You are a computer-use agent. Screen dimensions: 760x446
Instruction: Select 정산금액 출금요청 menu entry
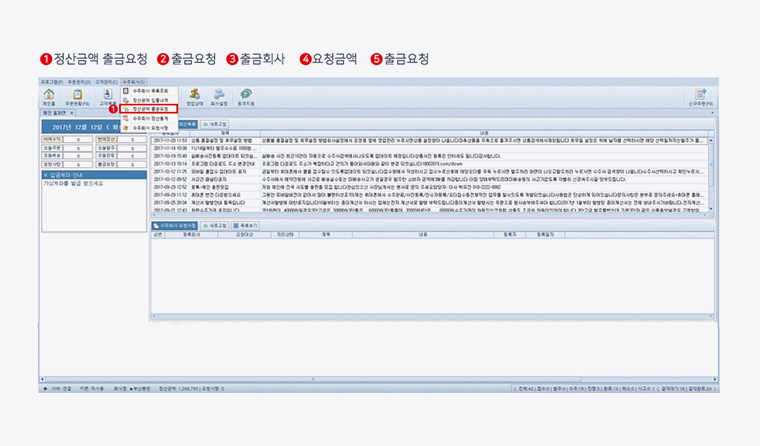click(x=151, y=108)
